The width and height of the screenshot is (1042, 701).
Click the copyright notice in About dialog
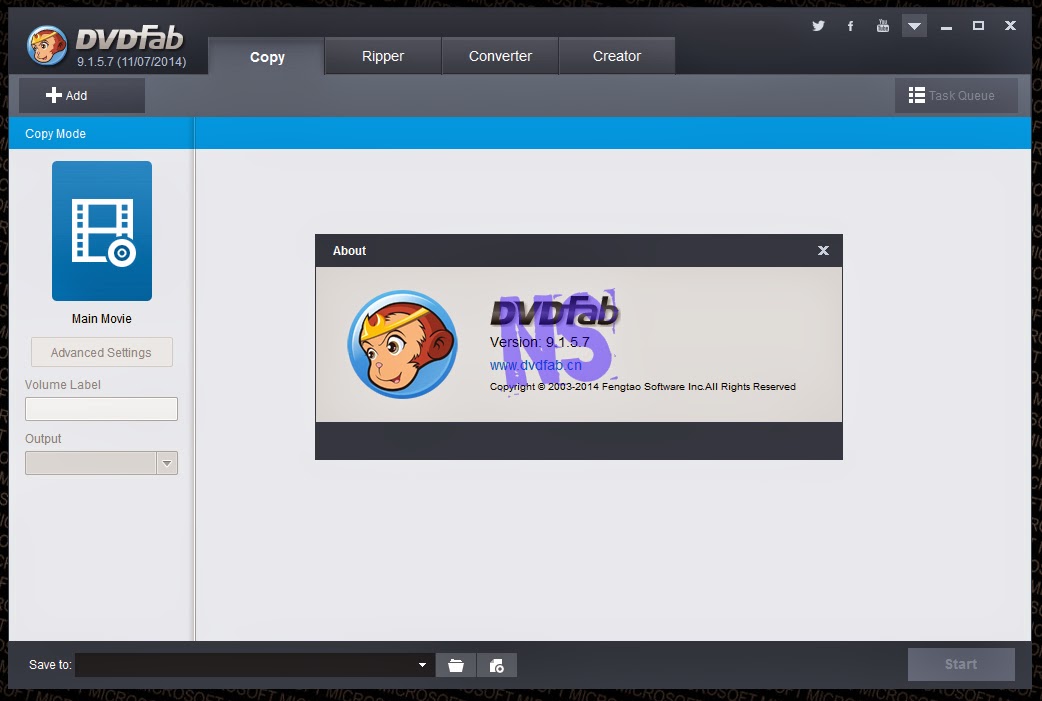click(x=643, y=387)
